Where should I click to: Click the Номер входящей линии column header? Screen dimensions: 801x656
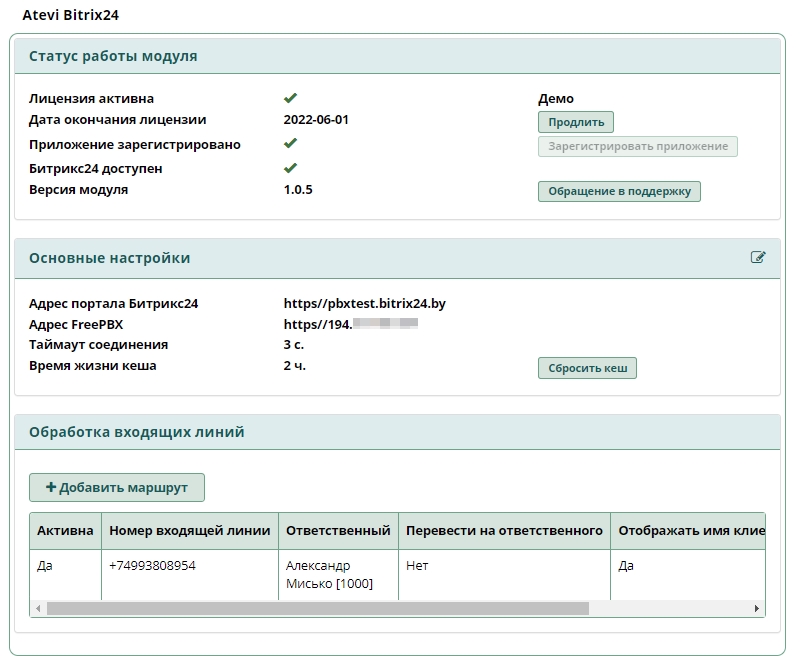click(189, 531)
